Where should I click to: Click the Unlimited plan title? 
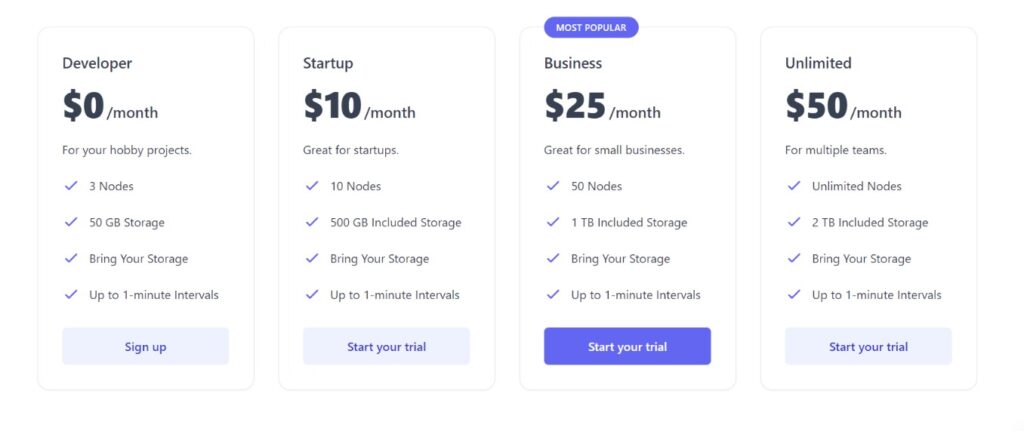(x=818, y=63)
